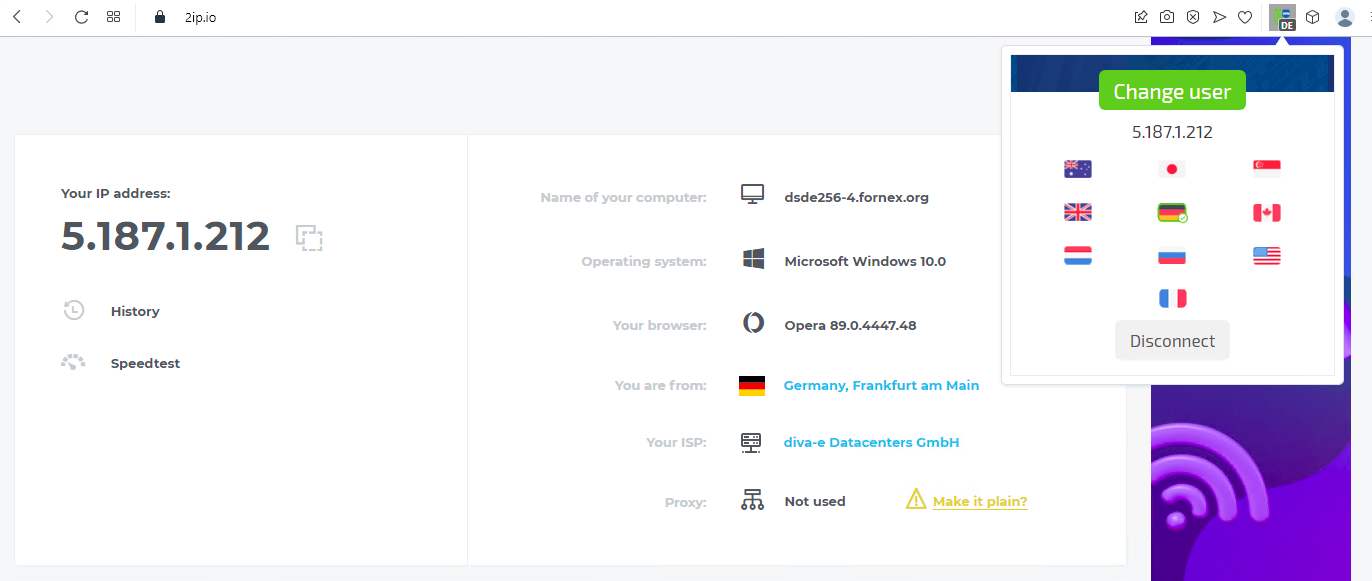The height and width of the screenshot is (581, 1372).
Task: Click the Operating system: label
Action: pos(644,262)
